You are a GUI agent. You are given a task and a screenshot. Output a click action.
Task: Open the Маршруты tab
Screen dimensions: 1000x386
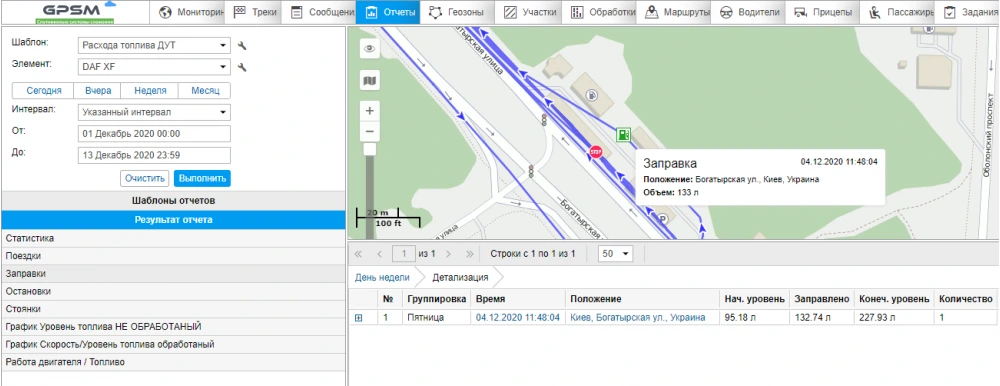(x=674, y=12)
